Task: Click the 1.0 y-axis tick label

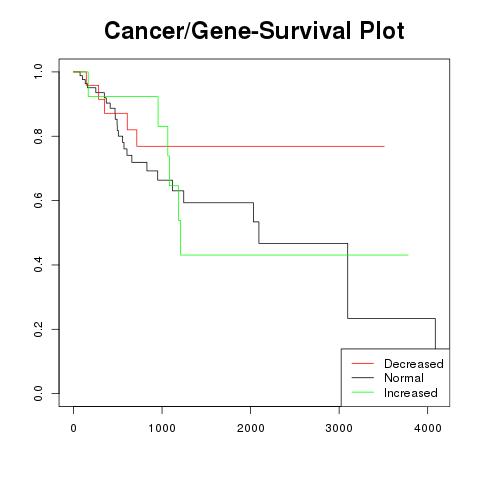Action: (38, 72)
